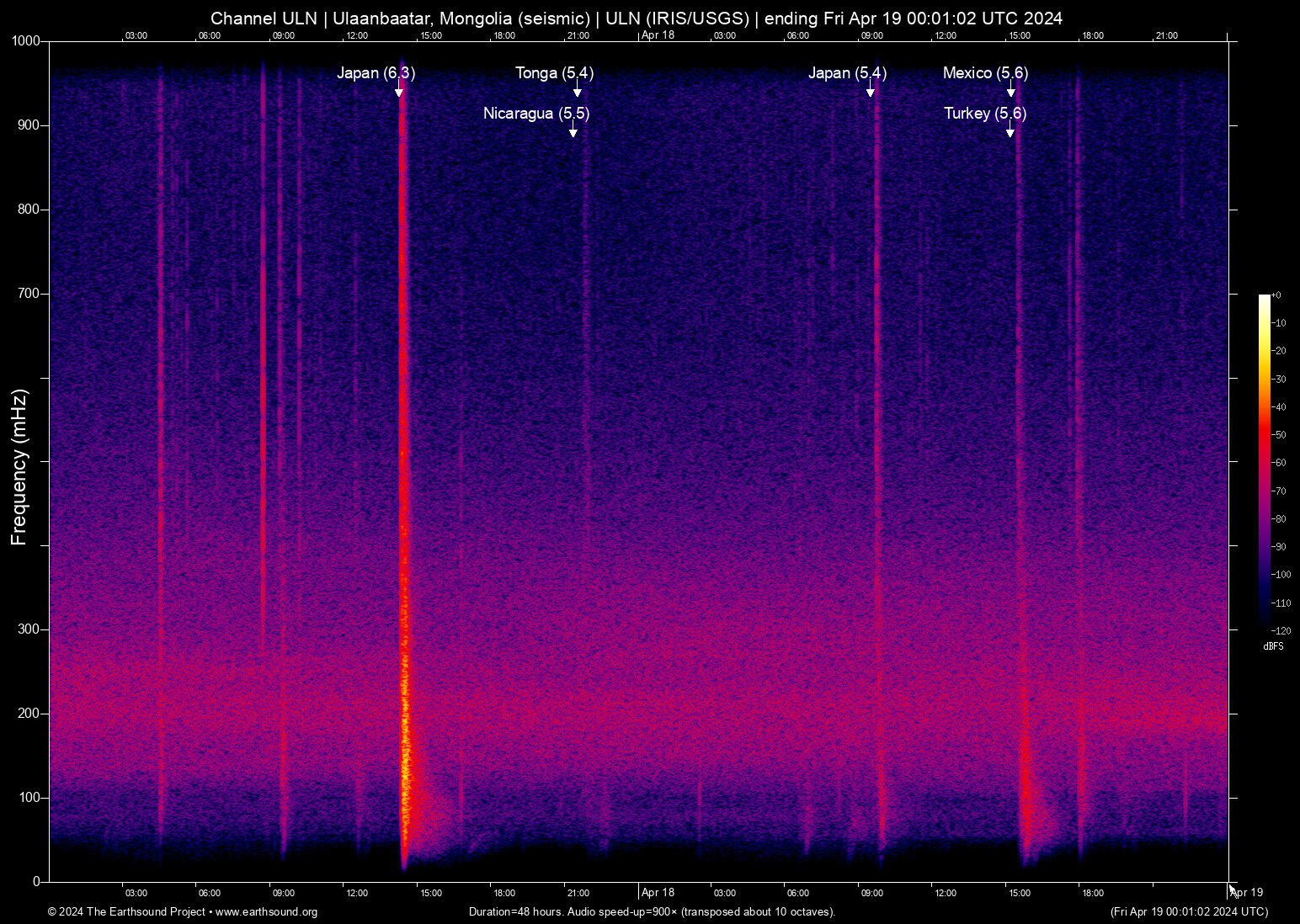Click the -30 color scale value
Viewport: 1300px width, 924px height.
tap(1279, 380)
